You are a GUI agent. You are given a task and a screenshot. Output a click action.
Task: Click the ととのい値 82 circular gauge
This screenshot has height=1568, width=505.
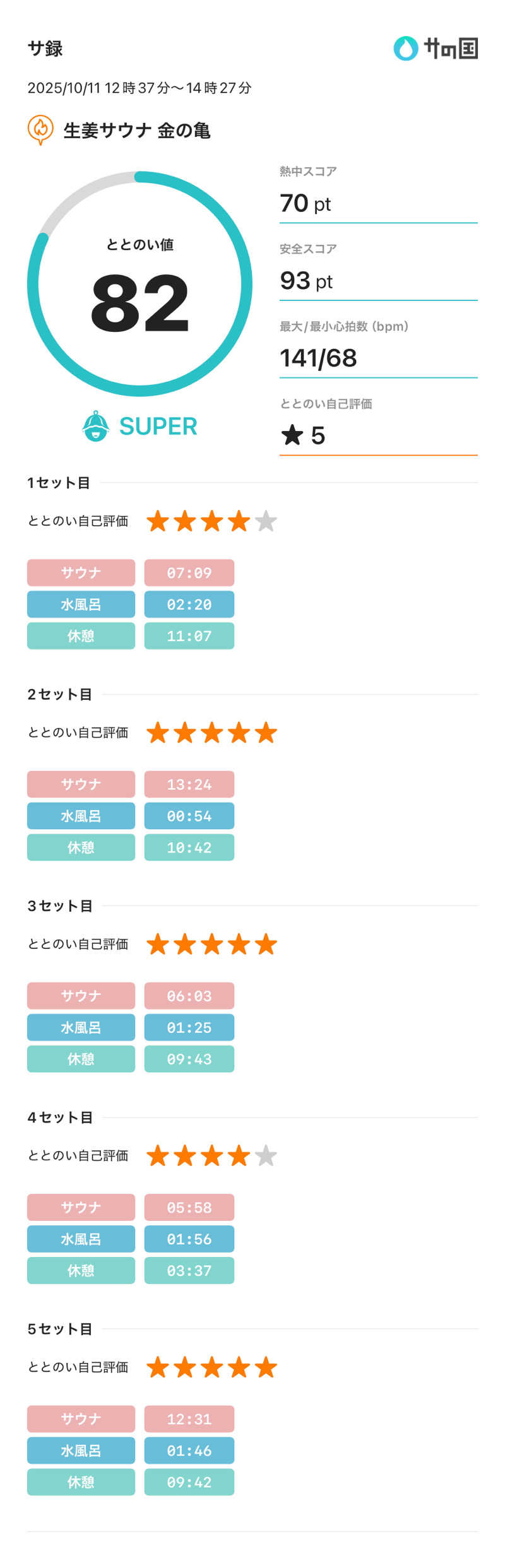point(140,284)
